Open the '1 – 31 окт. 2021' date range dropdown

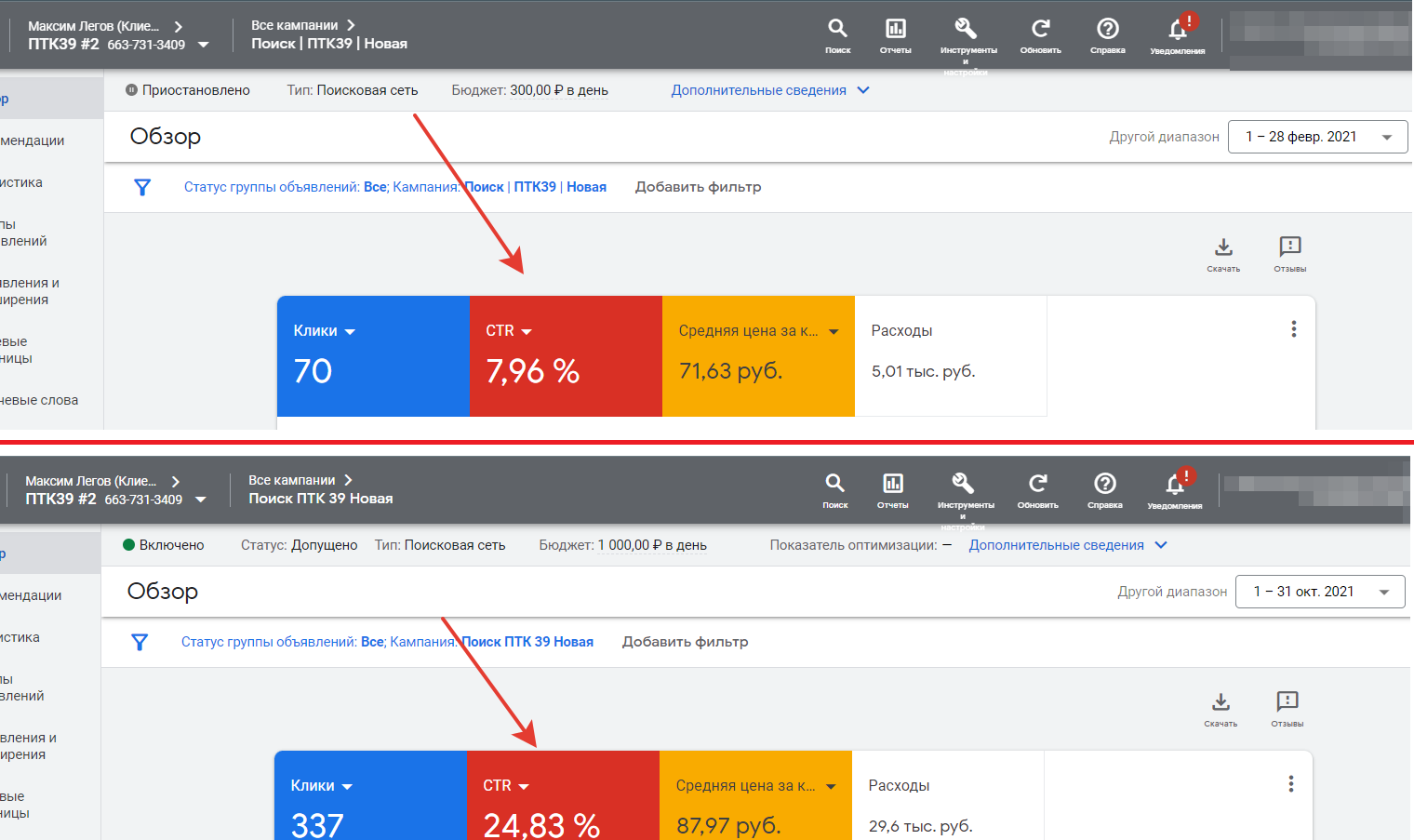1320,592
